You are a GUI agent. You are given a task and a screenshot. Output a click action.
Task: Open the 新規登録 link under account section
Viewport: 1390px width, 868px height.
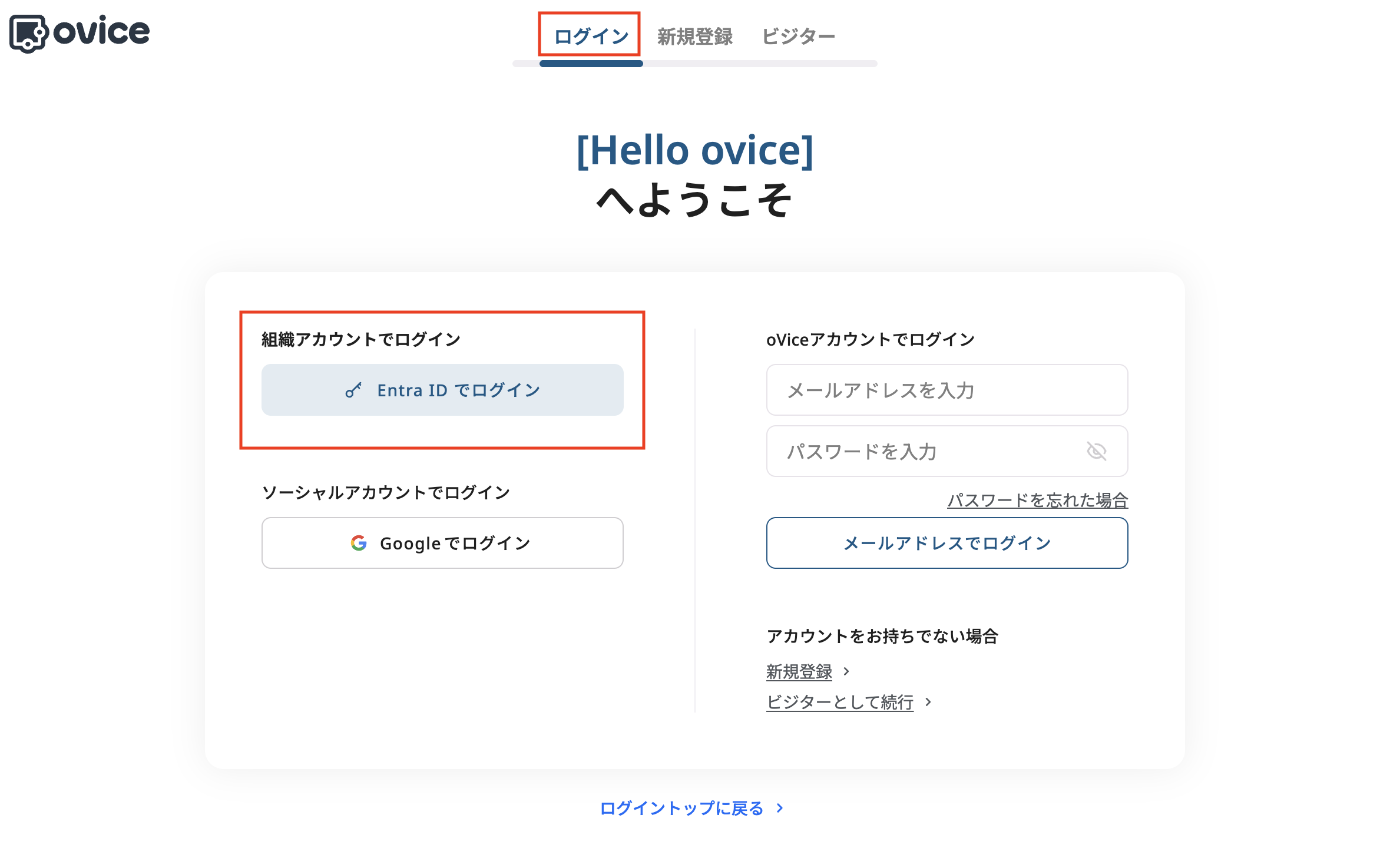pyautogui.click(x=799, y=671)
